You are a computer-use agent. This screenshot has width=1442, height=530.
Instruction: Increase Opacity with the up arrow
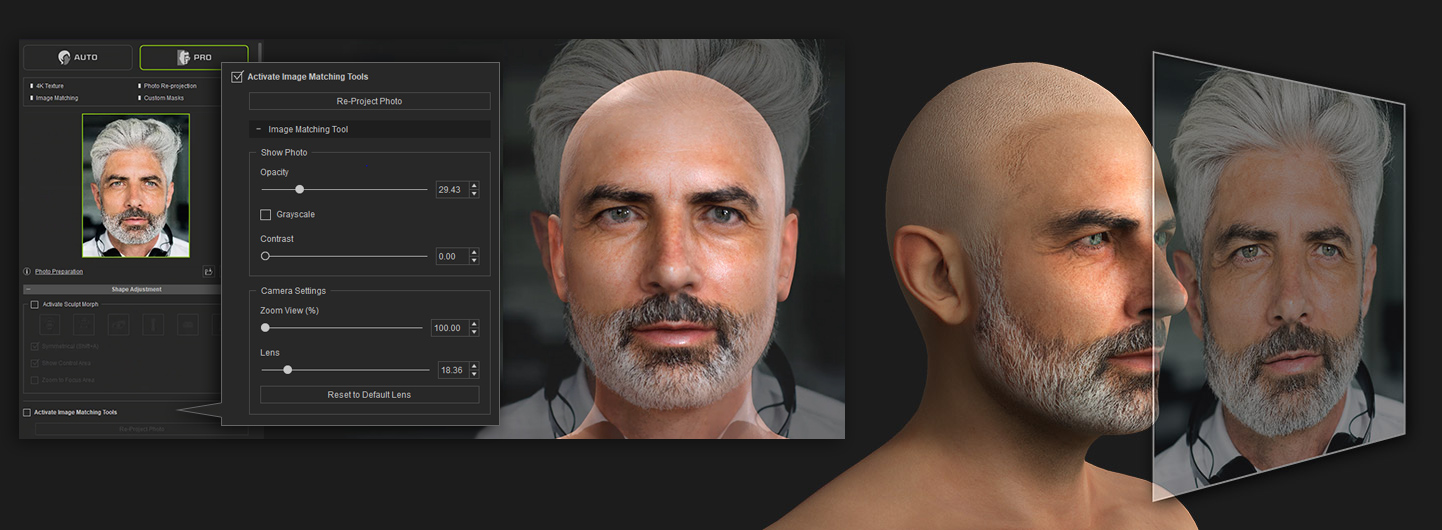coord(474,185)
